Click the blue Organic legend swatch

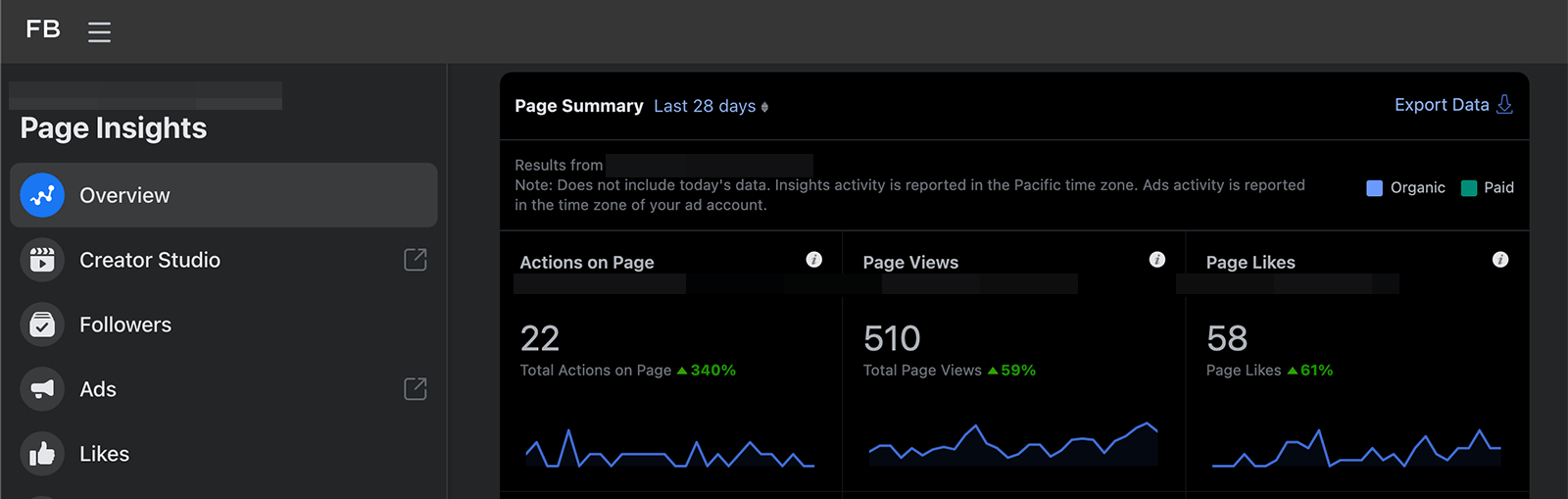point(1374,188)
